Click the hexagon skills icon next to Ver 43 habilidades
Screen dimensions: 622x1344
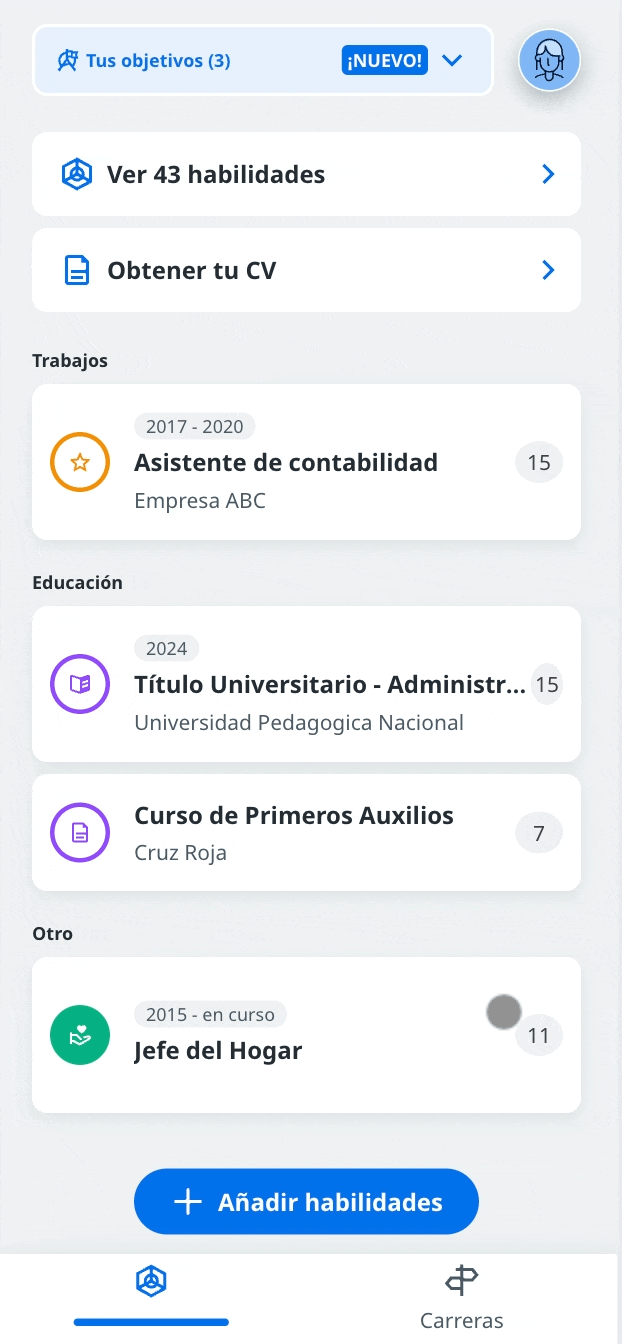click(77, 174)
